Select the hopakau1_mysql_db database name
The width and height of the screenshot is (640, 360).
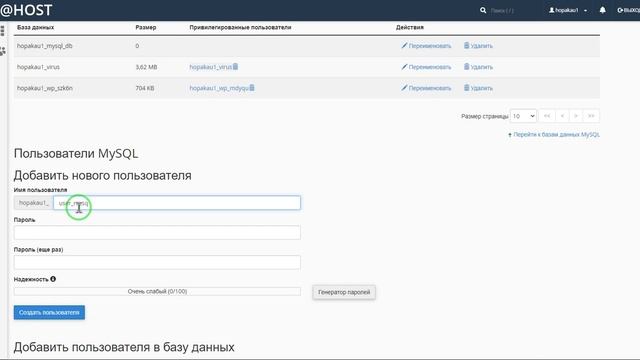click(44, 46)
